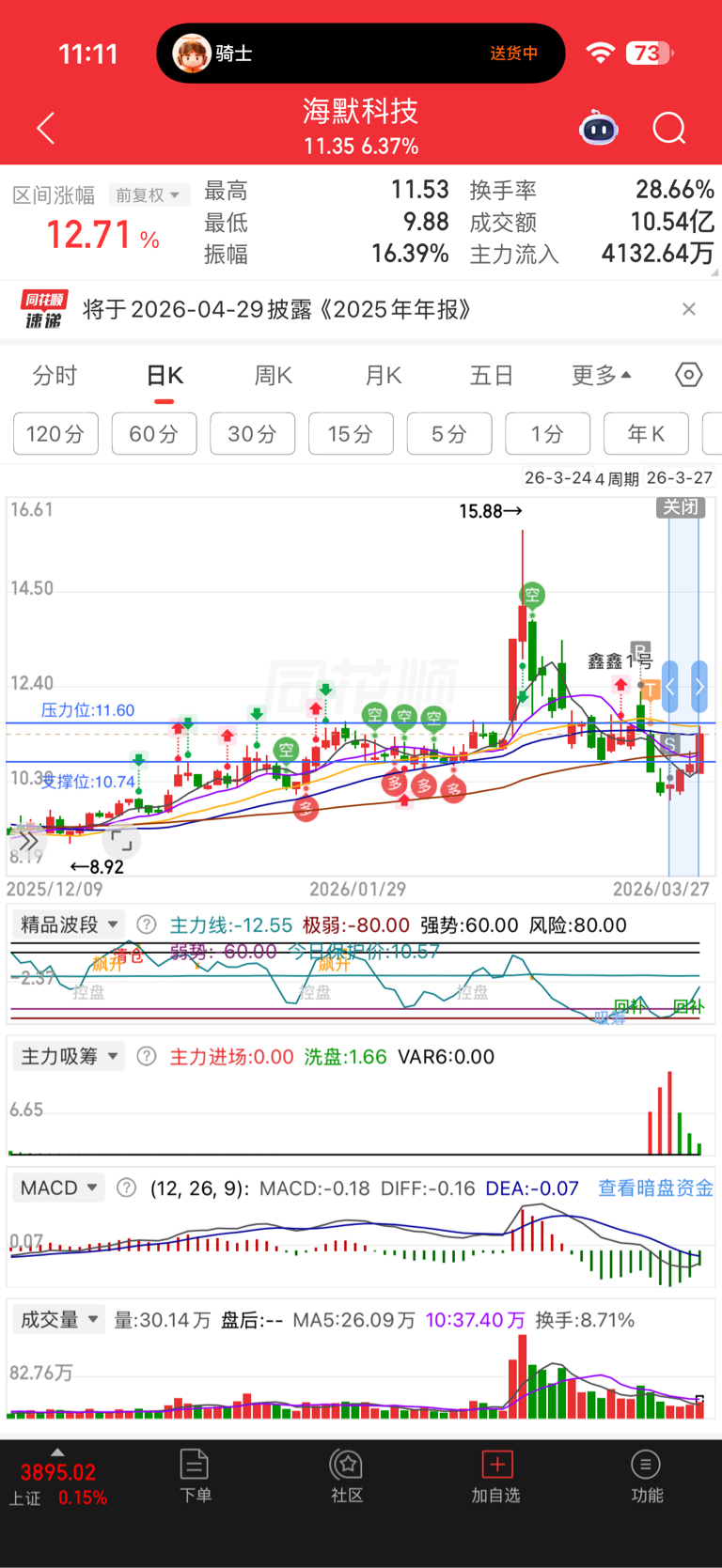Image resolution: width=722 pixels, height=1568 pixels.
Task: Select 60分 period button
Action: [x=154, y=433]
